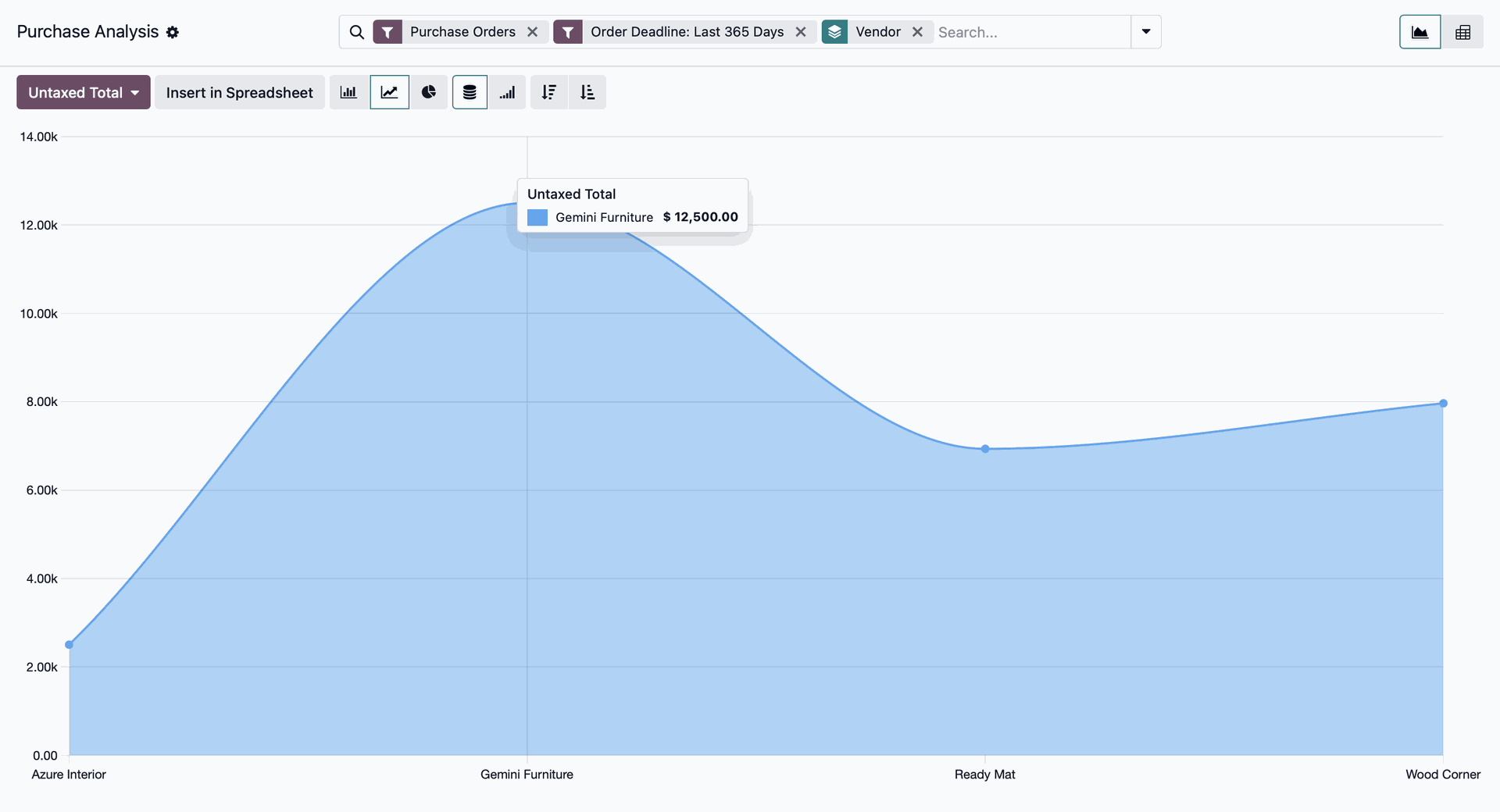The height and width of the screenshot is (812, 1500).
Task: Select the line chart icon
Action: 389,92
